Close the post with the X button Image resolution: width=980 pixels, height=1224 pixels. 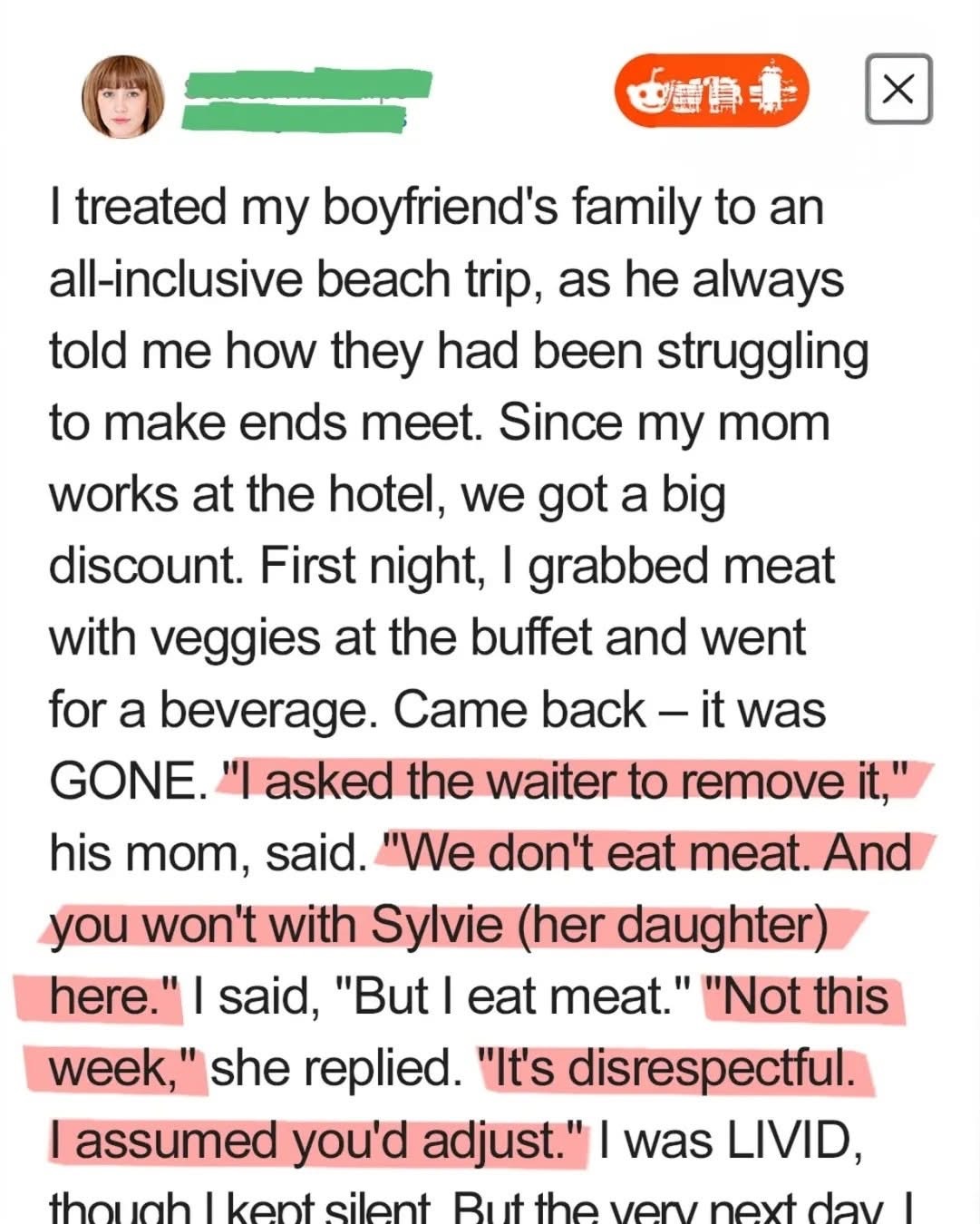[x=898, y=89]
